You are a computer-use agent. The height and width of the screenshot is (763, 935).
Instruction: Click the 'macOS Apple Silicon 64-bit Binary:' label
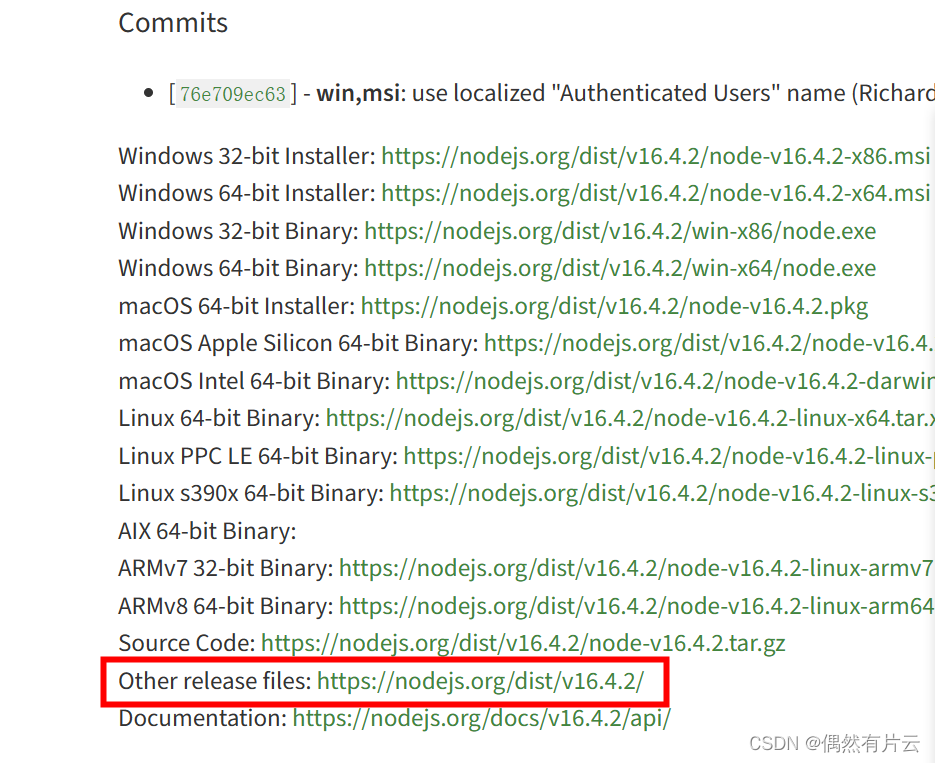pos(298,344)
